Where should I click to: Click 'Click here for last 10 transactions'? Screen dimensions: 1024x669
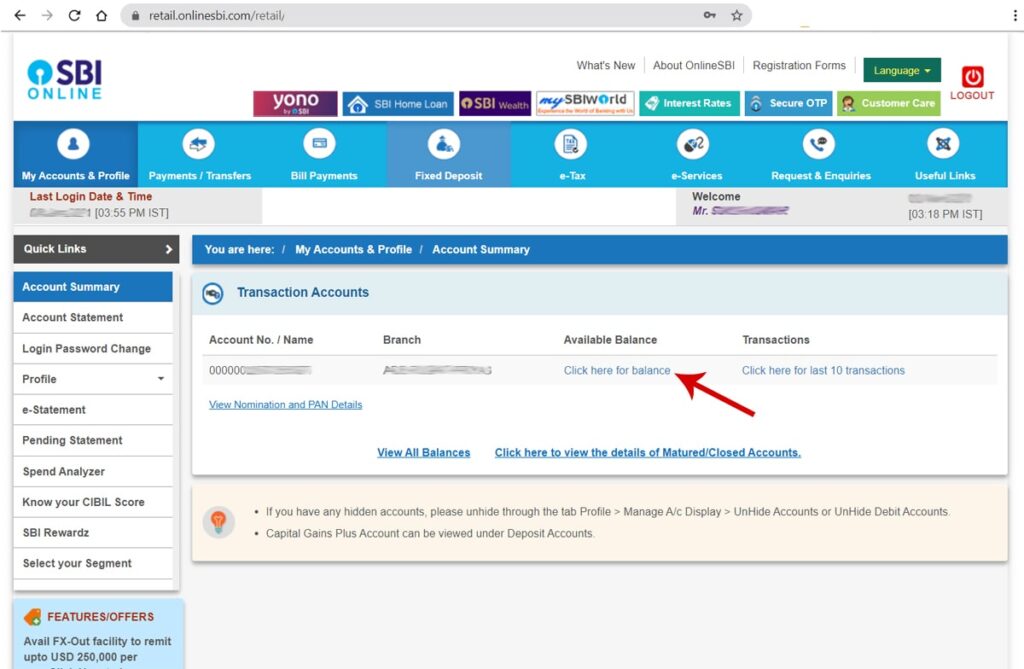pyautogui.click(x=823, y=370)
